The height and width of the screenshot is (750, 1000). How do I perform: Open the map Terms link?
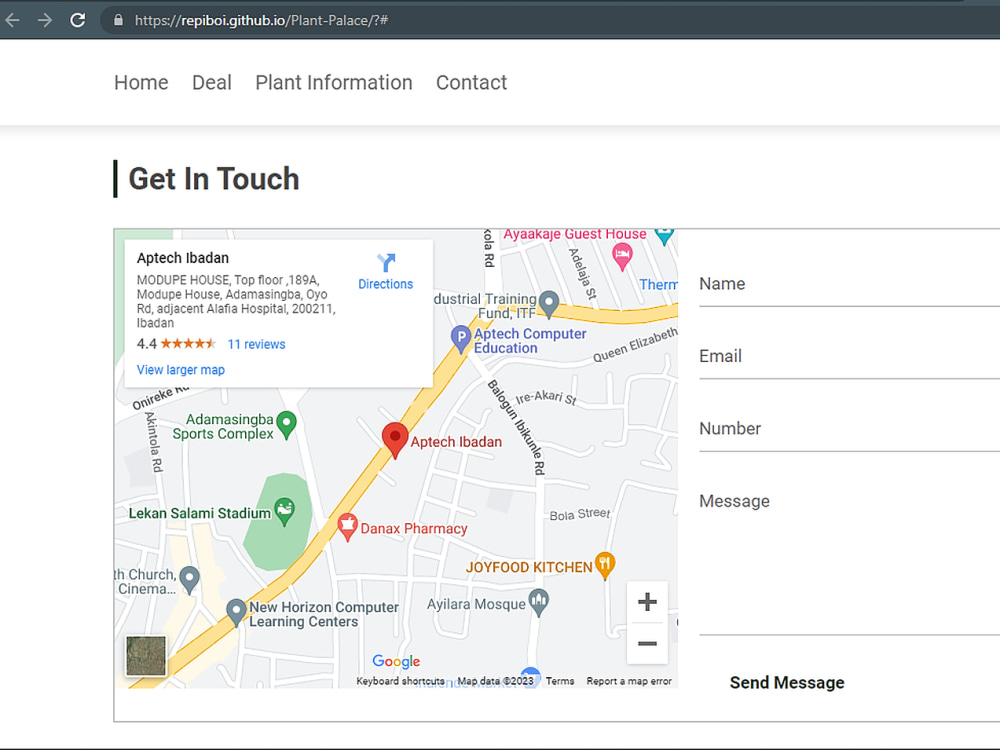(x=560, y=681)
